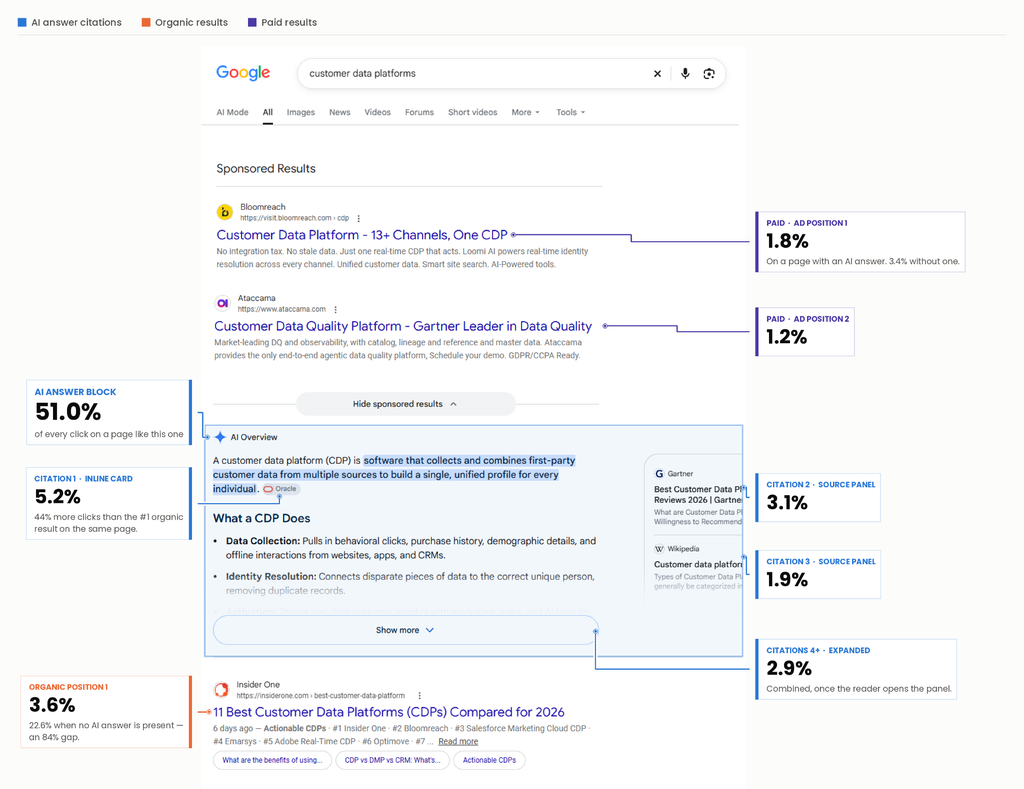The image size is (1024, 789).
Task: Click the Actionable CDPs chip
Action: pos(489,760)
